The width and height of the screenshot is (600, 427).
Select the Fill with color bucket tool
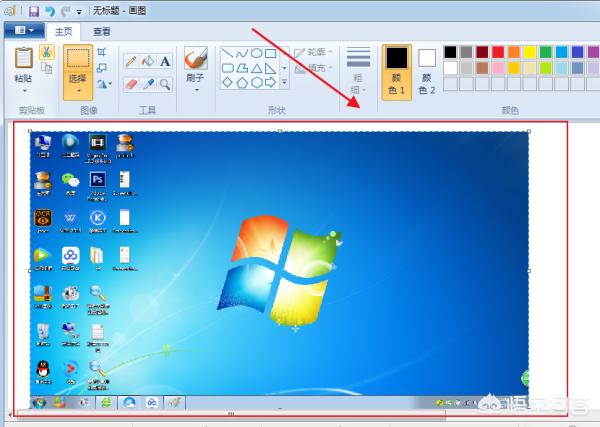point(148,61)
